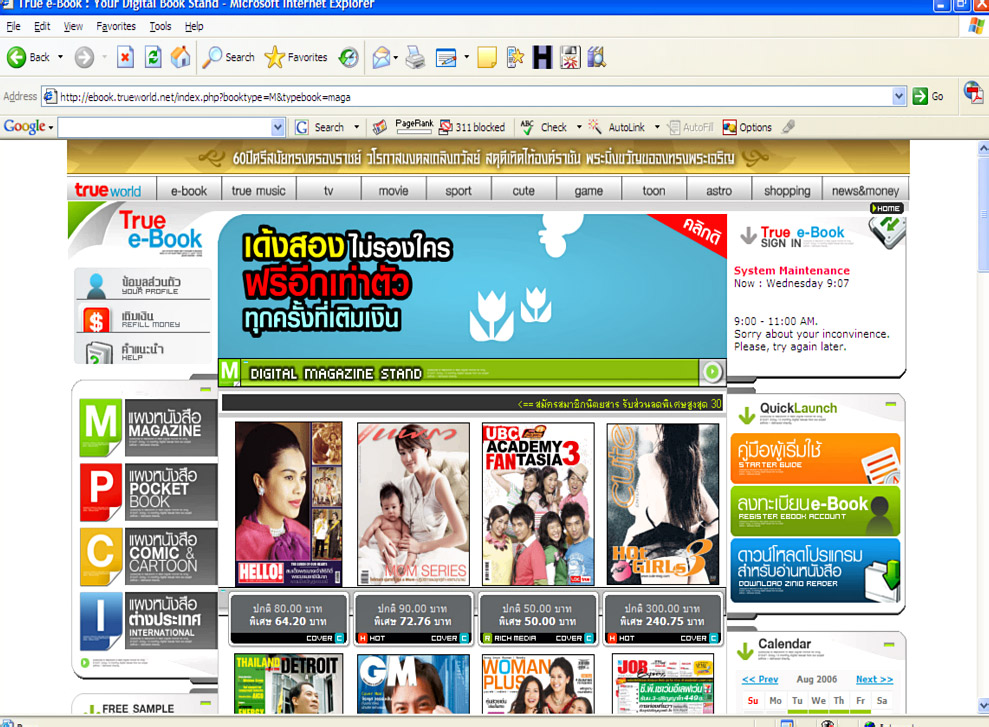Open the Help menu

tap(194, 26)
